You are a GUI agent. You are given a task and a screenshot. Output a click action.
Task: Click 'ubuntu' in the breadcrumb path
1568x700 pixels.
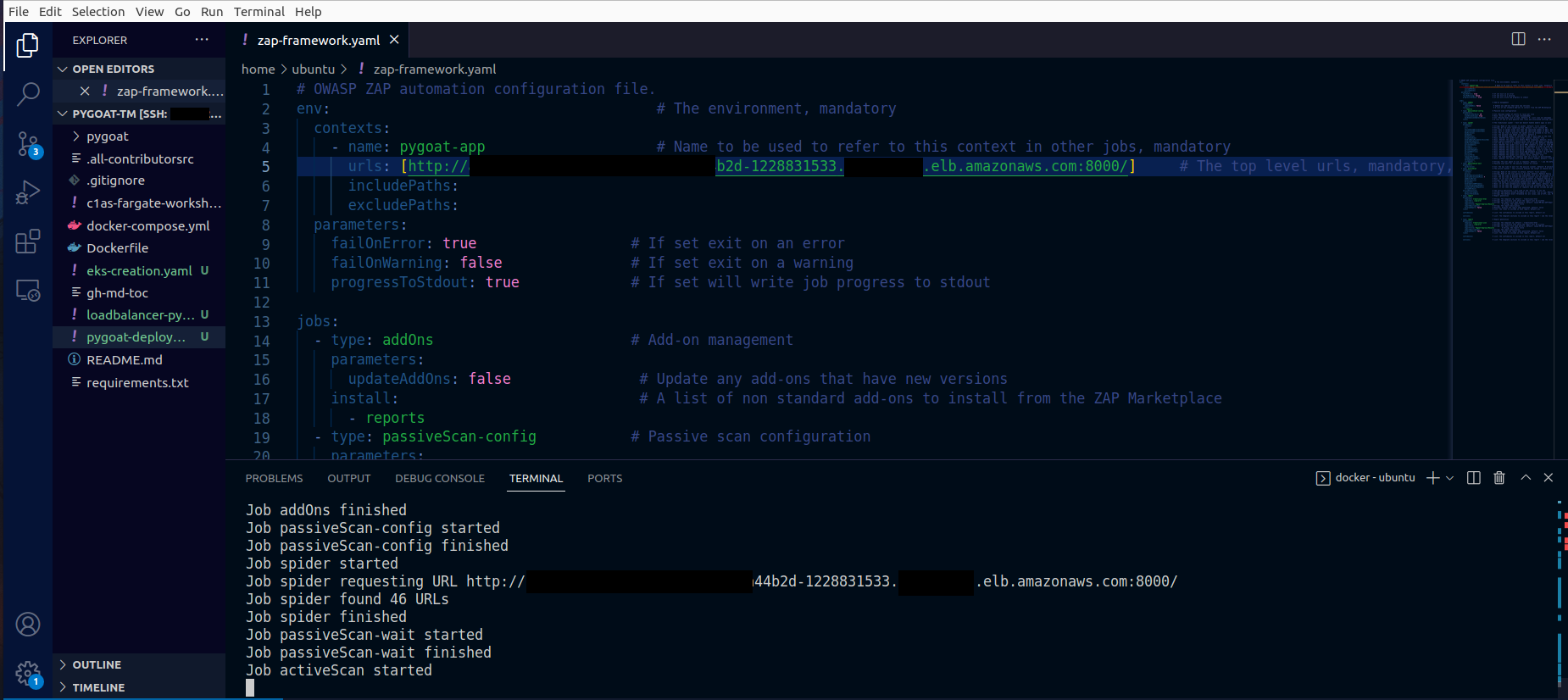coord(313,69)
